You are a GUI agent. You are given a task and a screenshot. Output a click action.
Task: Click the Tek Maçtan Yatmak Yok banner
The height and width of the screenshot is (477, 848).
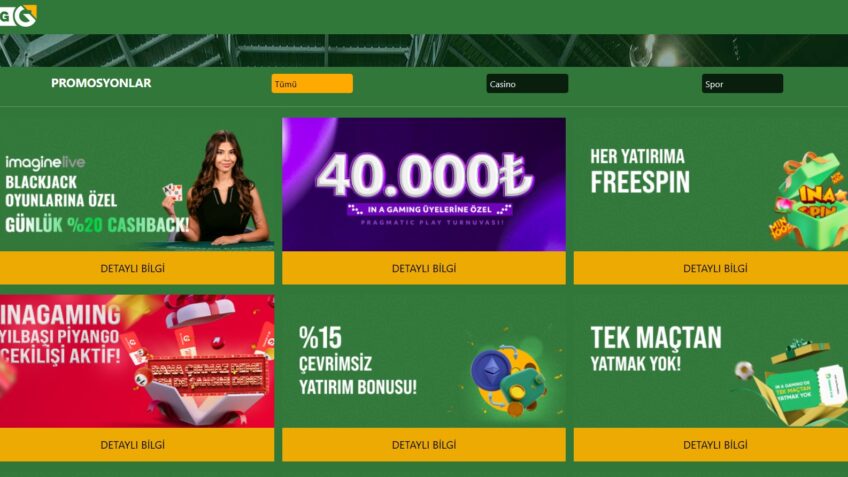click(711, 361)
